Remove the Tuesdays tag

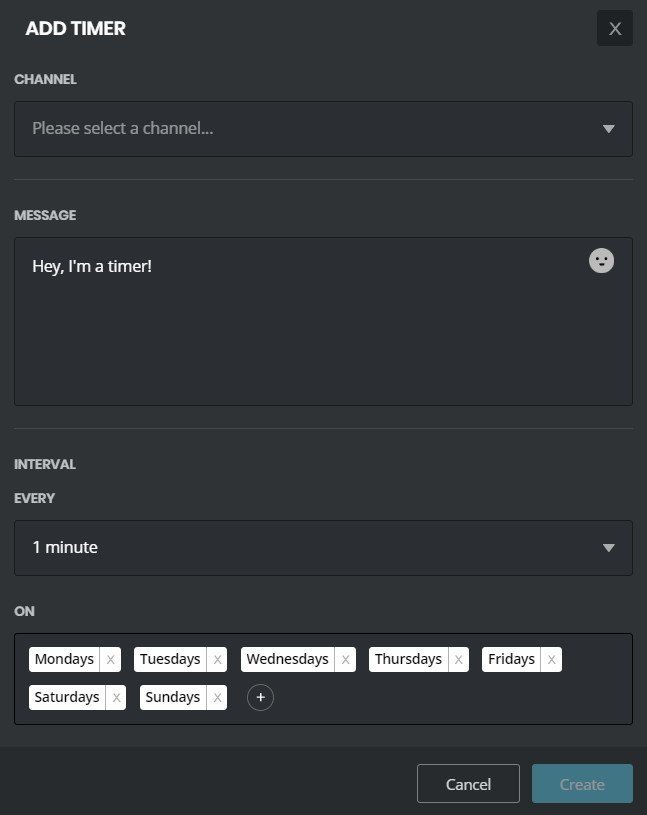217,660
